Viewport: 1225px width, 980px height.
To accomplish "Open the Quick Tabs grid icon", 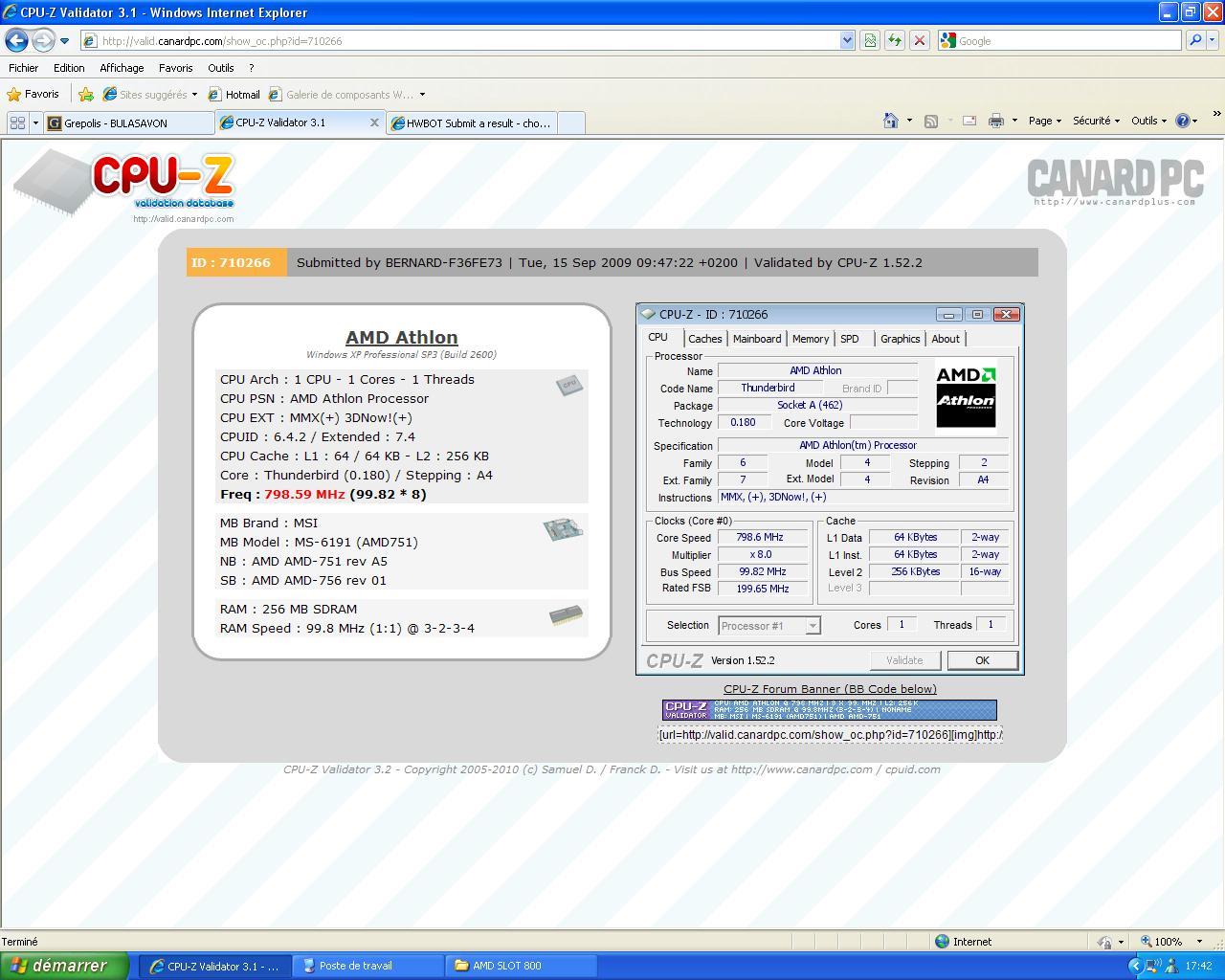I will pyautogui.click(x=17, y=122).
